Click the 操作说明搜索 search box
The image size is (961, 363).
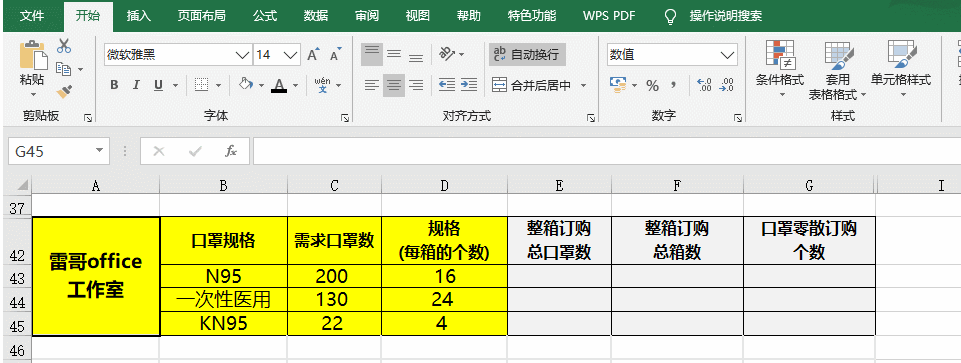pos(726,16)
